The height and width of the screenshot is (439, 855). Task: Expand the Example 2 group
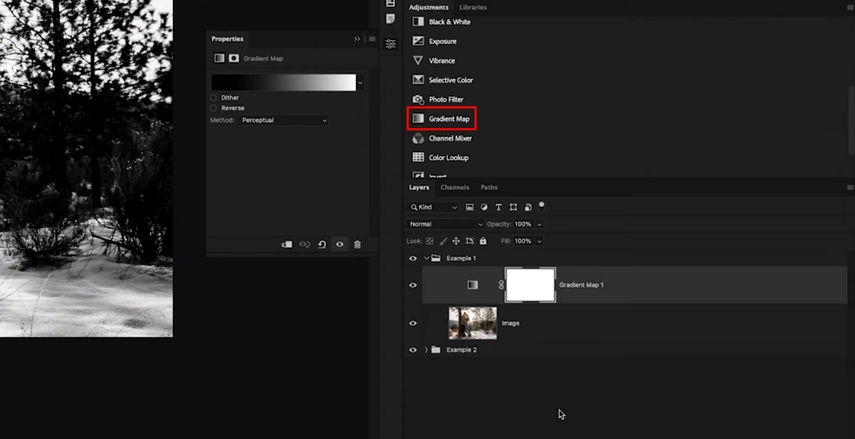click(x=426, y=350)
